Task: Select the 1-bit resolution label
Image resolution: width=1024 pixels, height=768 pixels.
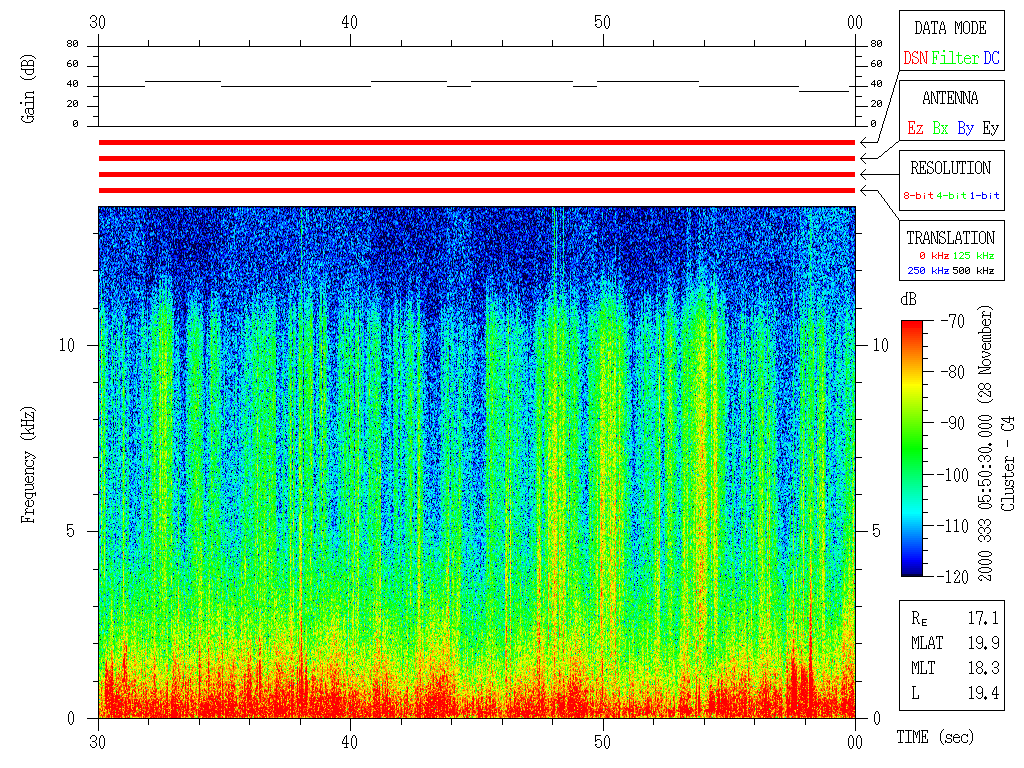Action: pyautogui.click(x=985, y=196)
